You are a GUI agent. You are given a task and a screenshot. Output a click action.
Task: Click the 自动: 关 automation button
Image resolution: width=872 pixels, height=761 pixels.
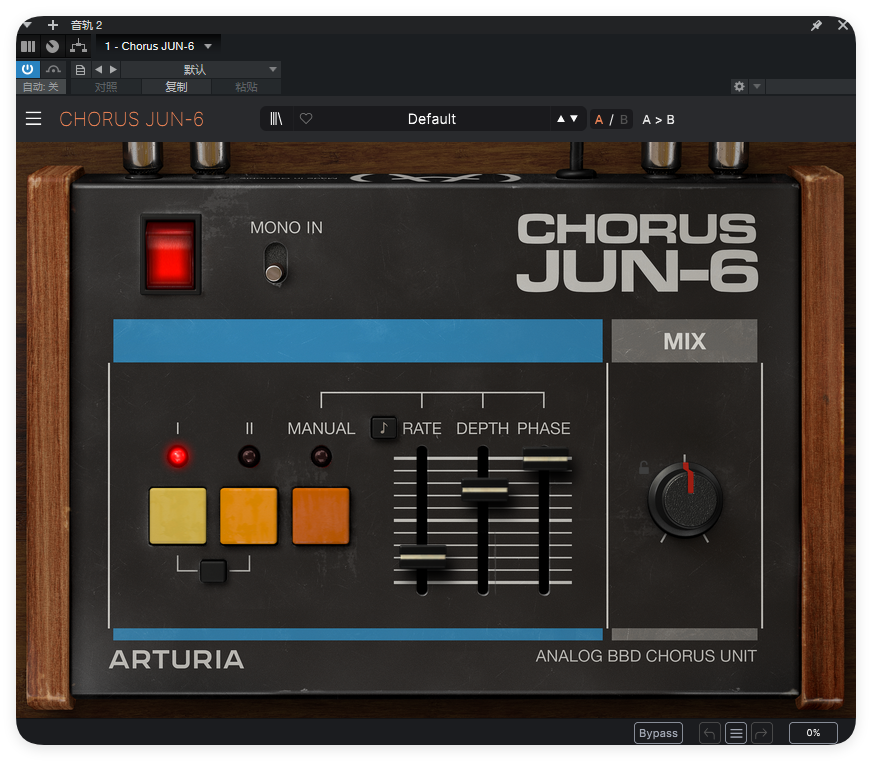click(41, 87)
